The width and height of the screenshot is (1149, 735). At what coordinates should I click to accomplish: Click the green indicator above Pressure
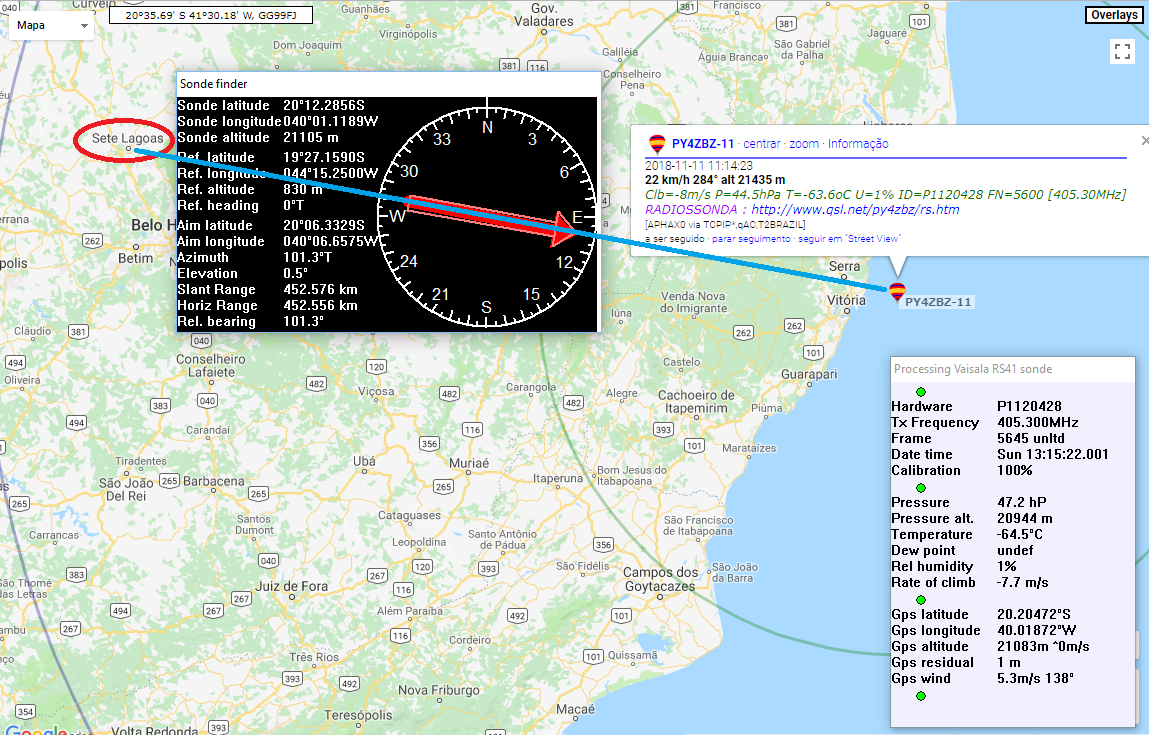[x=921, y=488]
